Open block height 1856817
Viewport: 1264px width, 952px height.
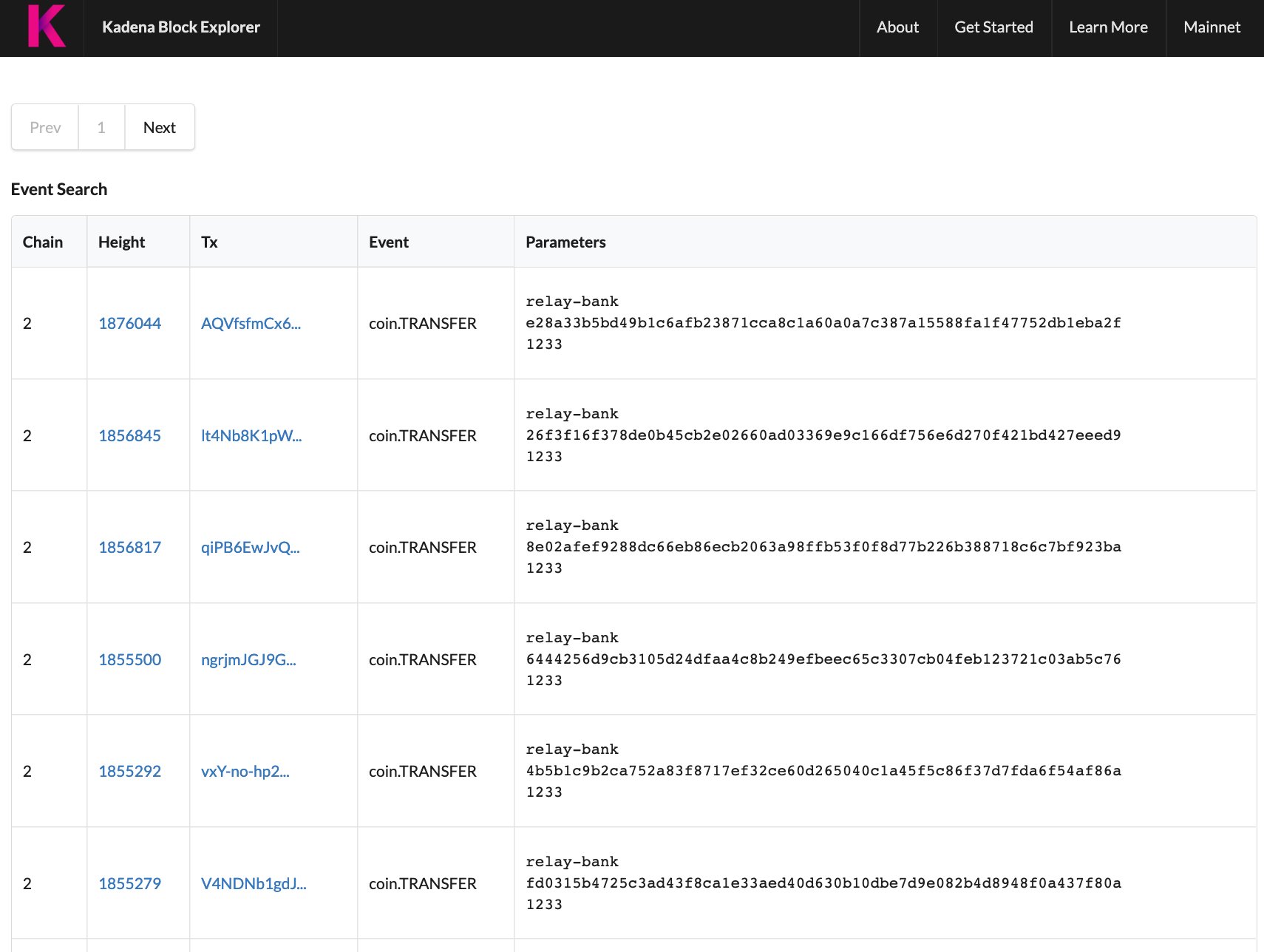(x=129, y=547)
